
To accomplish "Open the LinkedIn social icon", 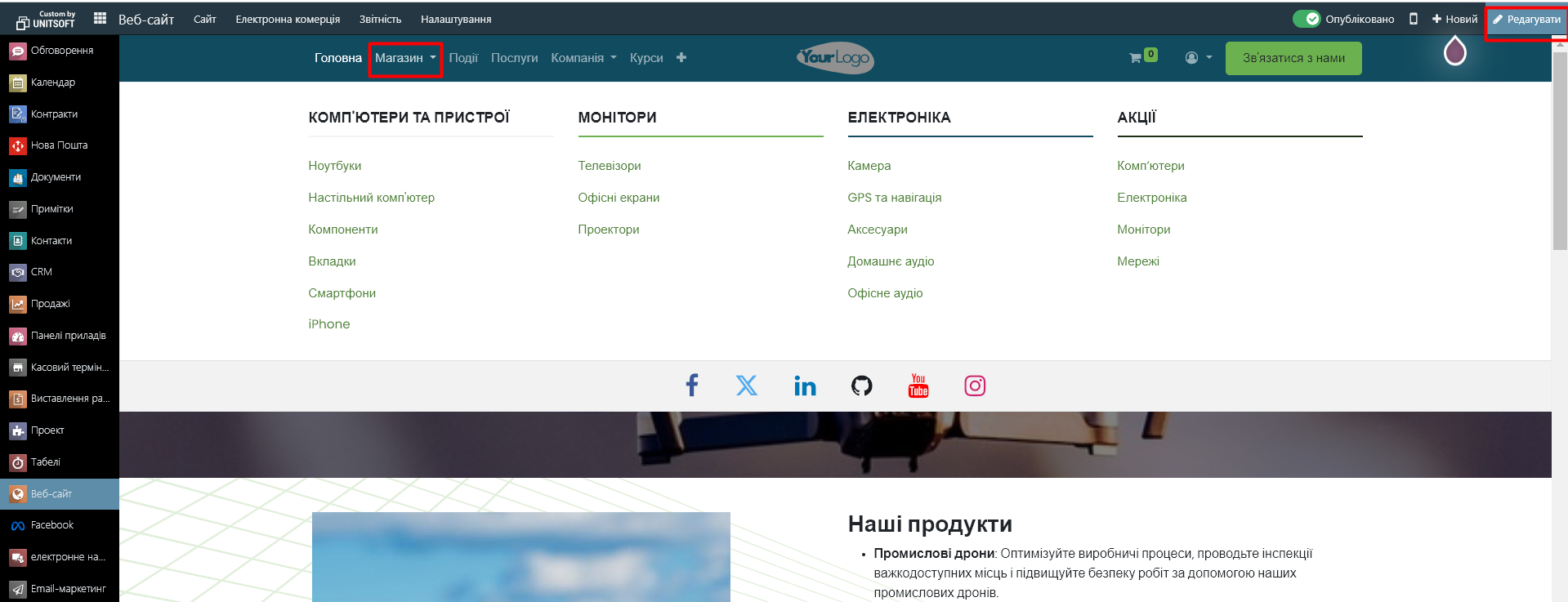I will point(805,386).
